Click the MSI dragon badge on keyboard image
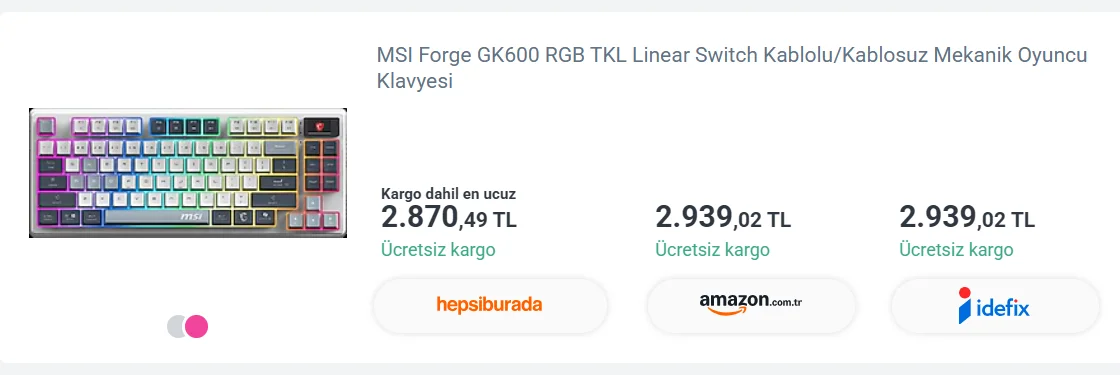This screenshot has width=1120, height=375. [320, 126]
